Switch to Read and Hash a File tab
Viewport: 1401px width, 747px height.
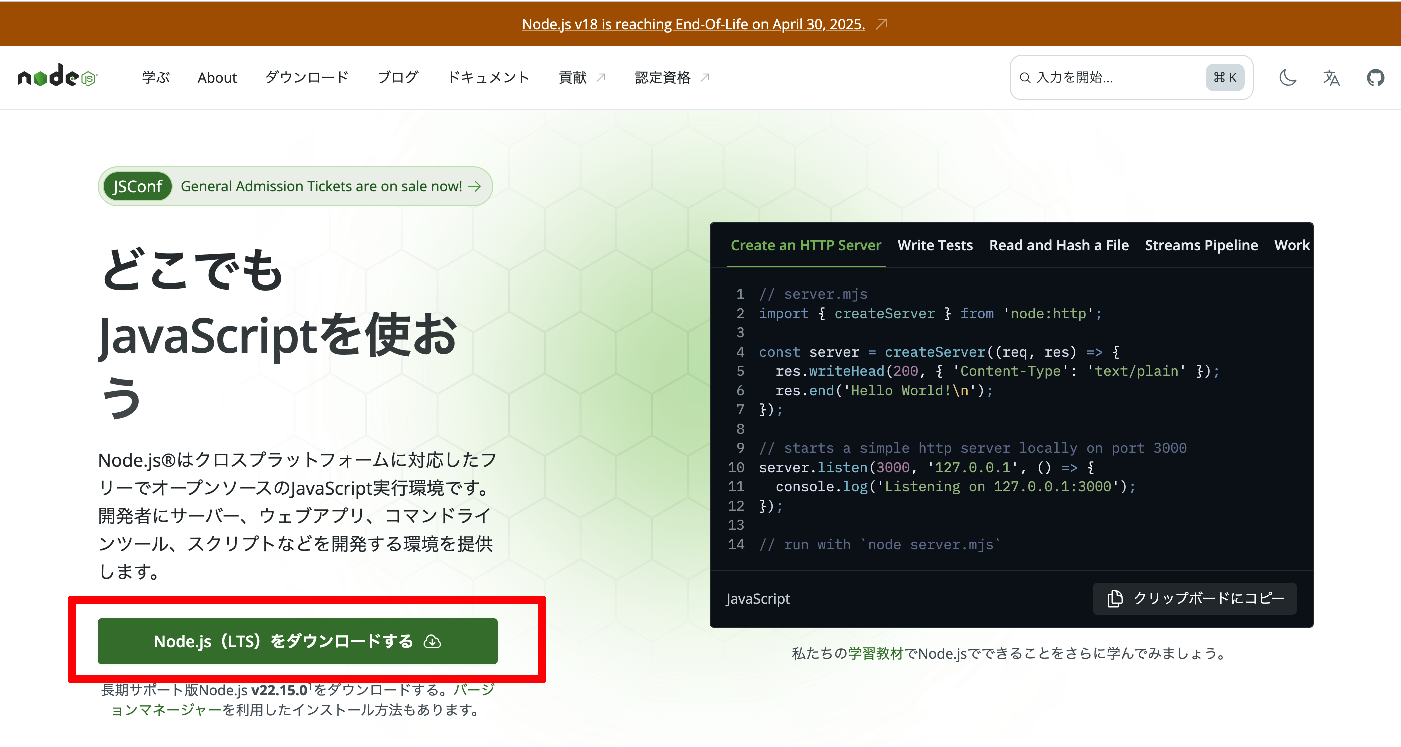click(x=1059, y=245)
